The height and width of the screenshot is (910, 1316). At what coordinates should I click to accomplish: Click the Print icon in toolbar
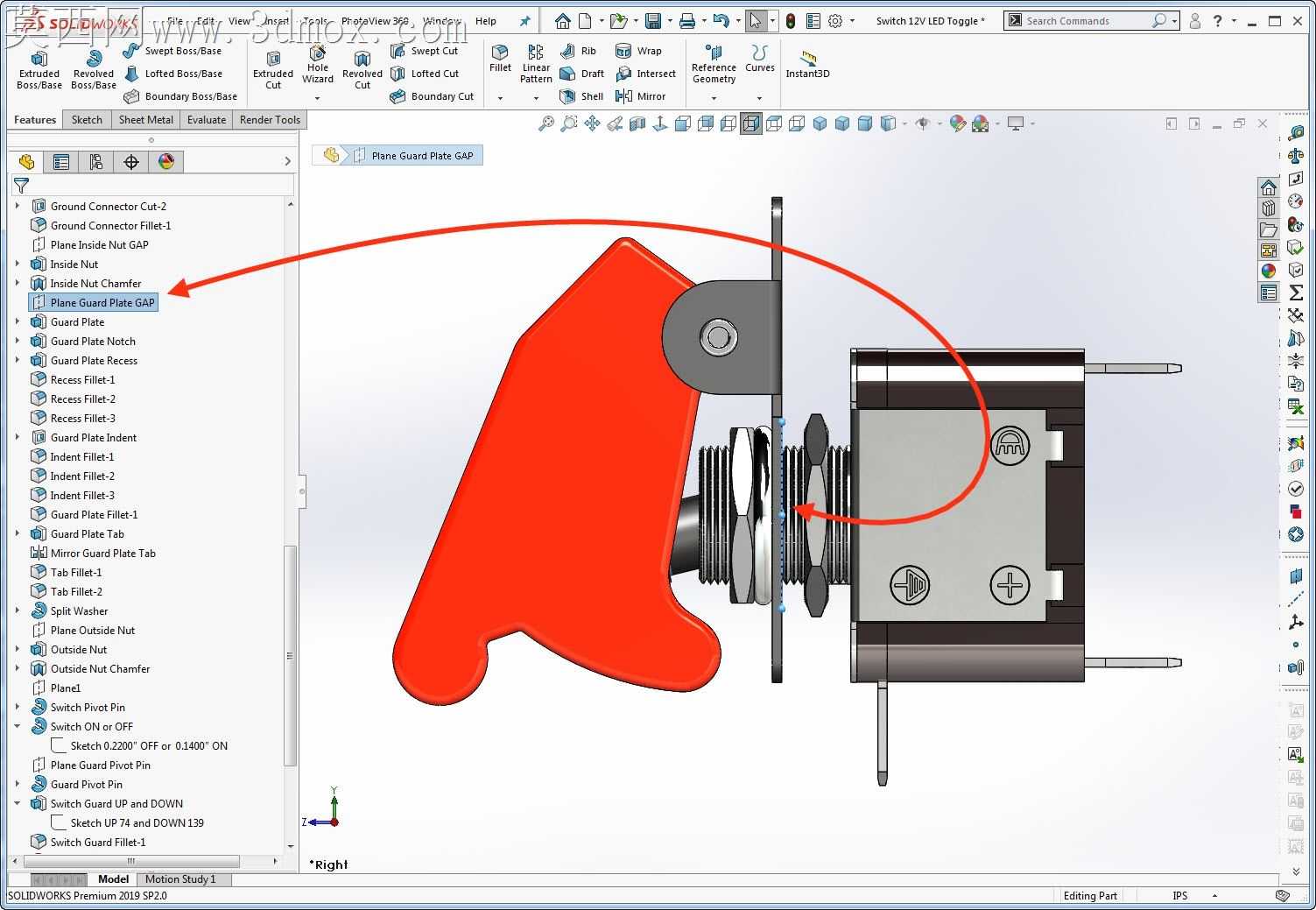(x=688, y=21)
